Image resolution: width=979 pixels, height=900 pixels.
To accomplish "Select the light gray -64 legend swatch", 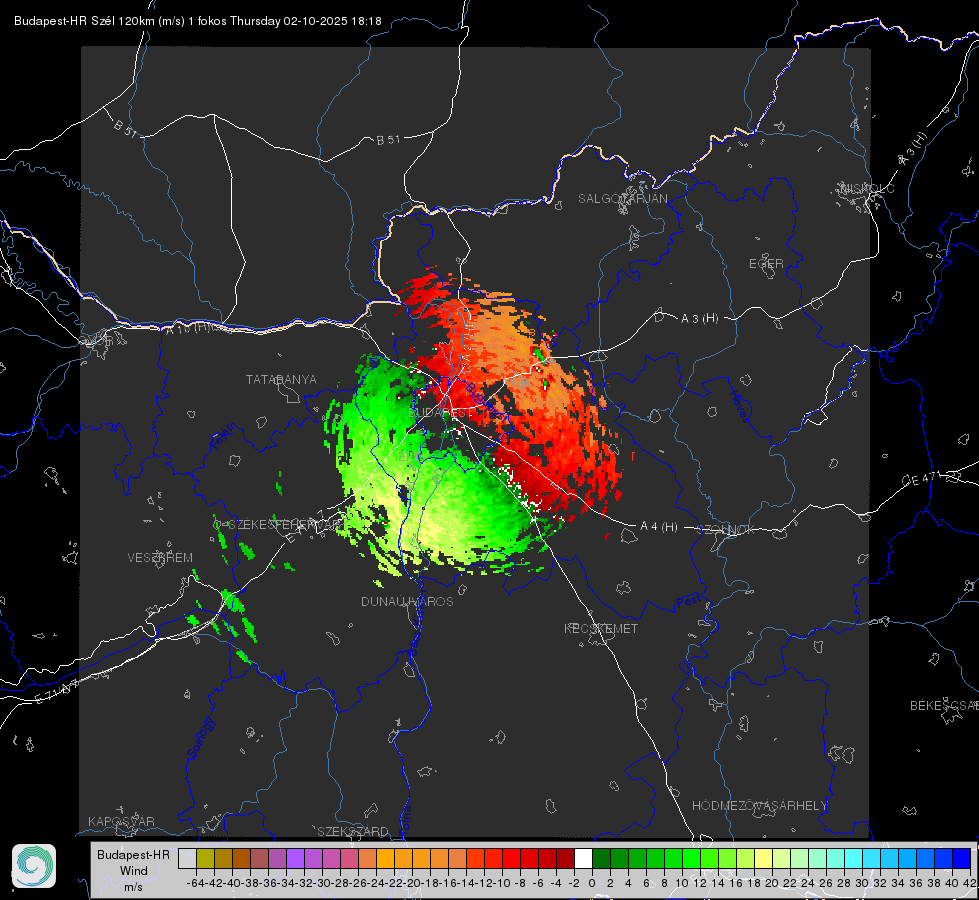I will point(187,858).
